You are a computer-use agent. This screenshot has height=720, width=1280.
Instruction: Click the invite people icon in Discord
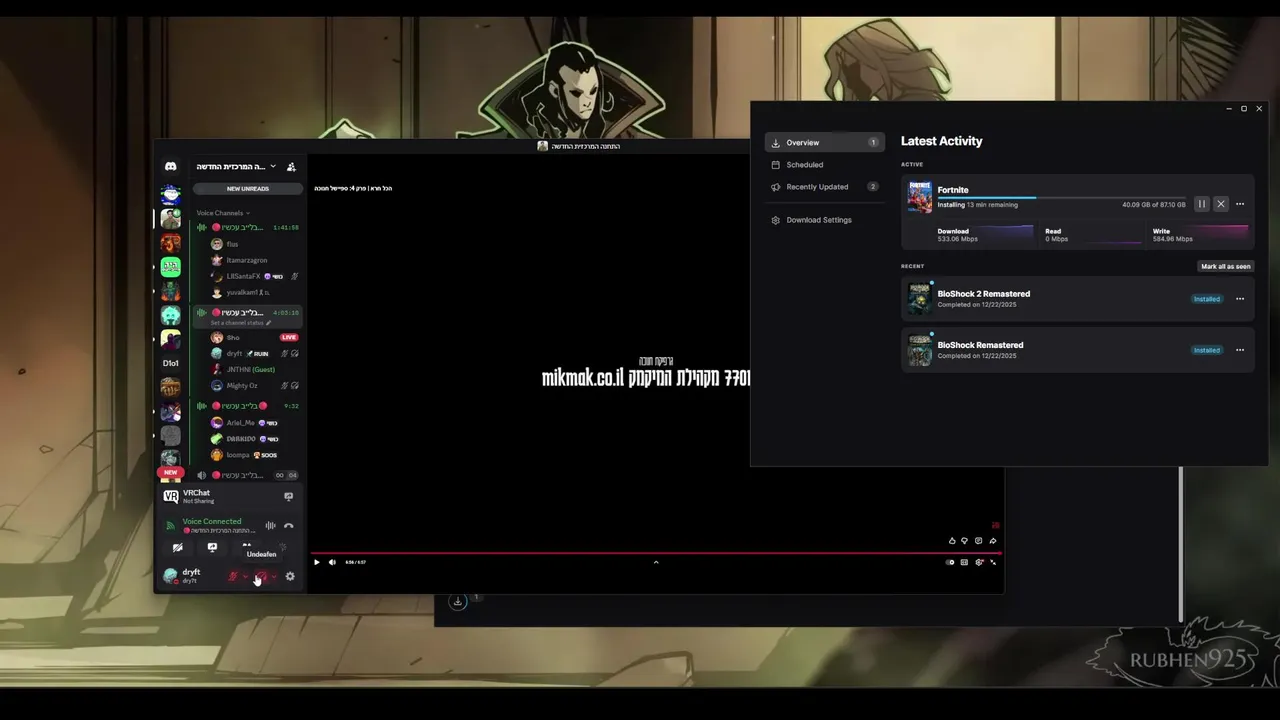click(291, 167)
